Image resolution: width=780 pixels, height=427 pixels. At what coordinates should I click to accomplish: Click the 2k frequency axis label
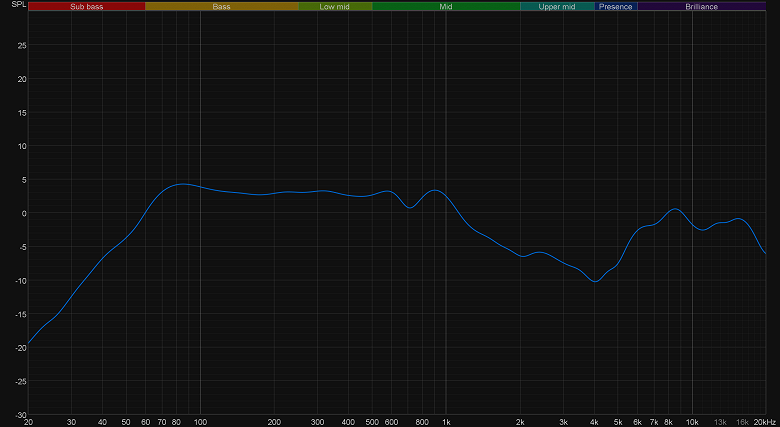(x=520, y=423)
